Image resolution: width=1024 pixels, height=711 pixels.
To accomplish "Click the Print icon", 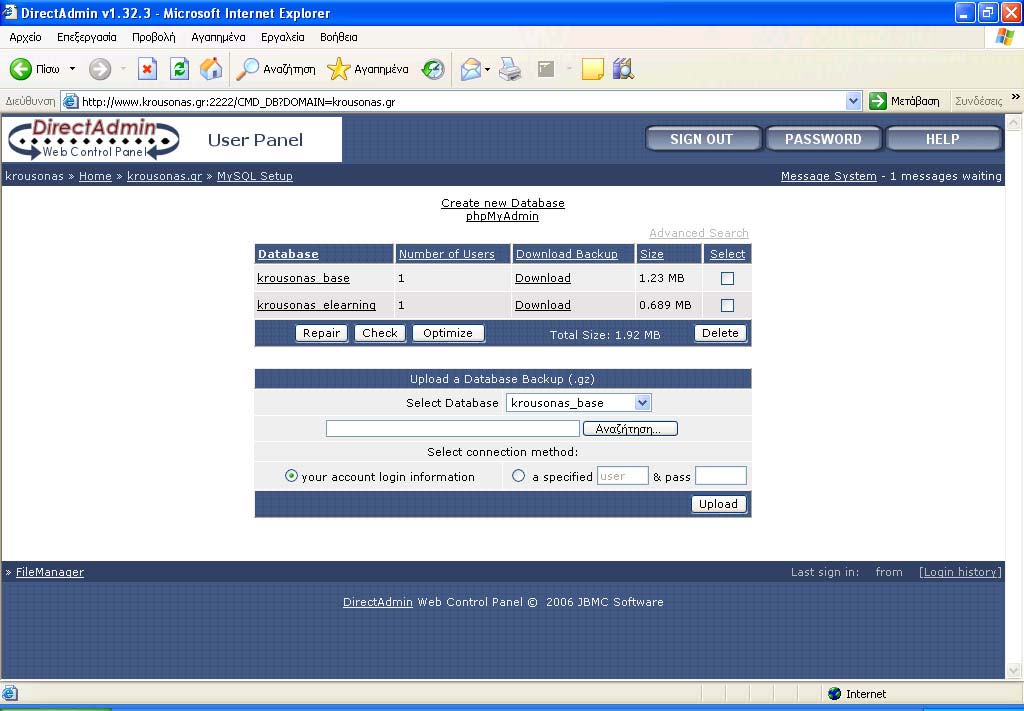I will tap(510, 69).
